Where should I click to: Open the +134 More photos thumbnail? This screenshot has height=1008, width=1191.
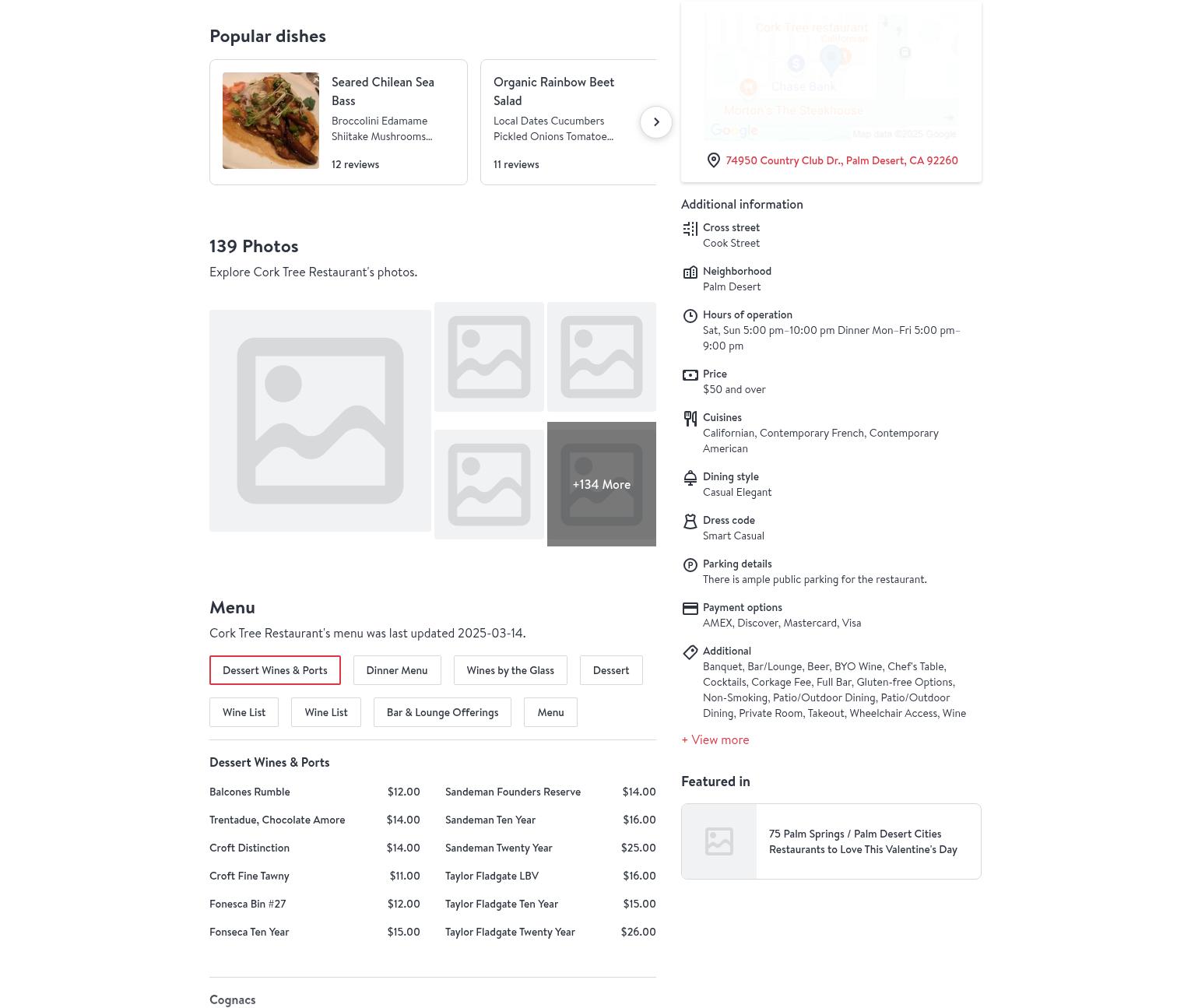[601, 484]
